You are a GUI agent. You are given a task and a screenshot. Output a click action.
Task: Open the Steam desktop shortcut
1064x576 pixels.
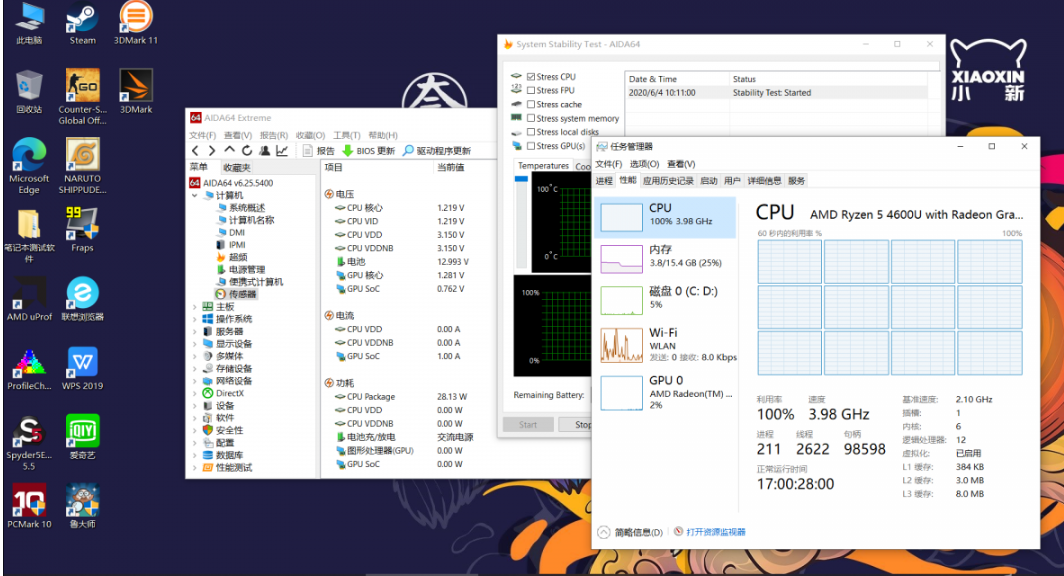[82, 22]
